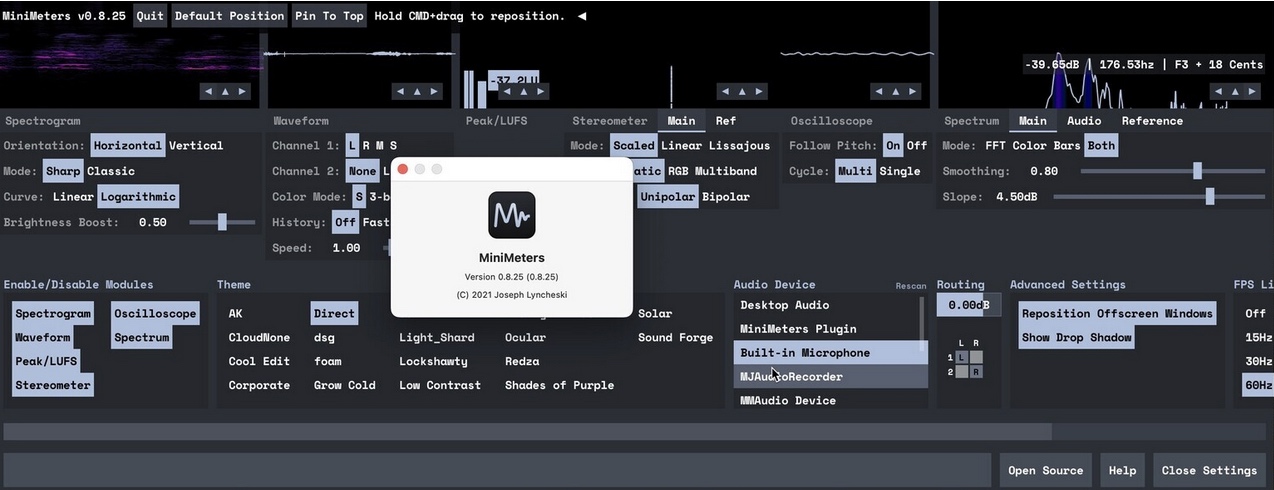
Task: Select Multiband stereometer color option
Action: 726,172
